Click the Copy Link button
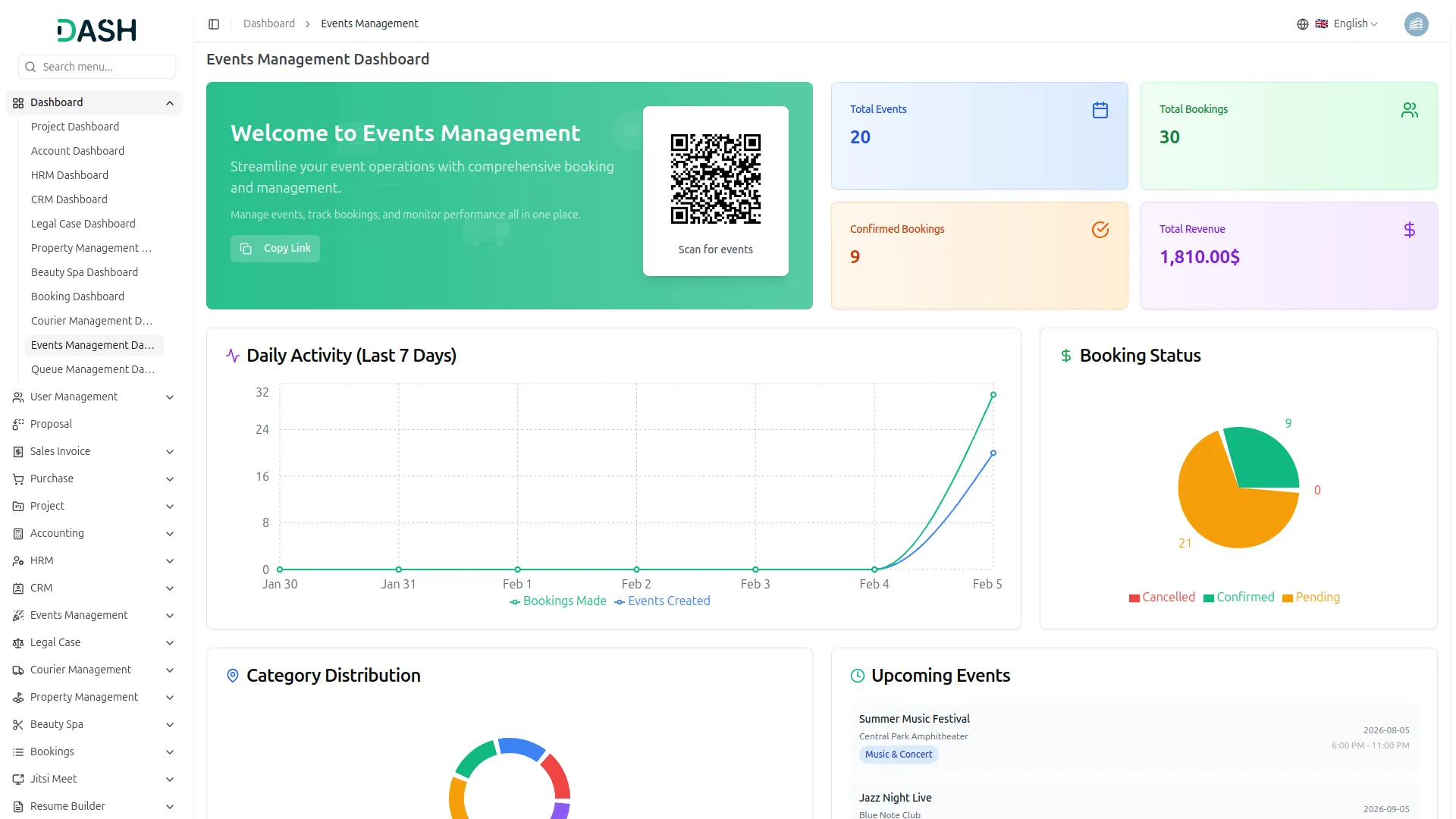Image resolution: width=1456 pixels, height=819 pixels. point(275,248)
